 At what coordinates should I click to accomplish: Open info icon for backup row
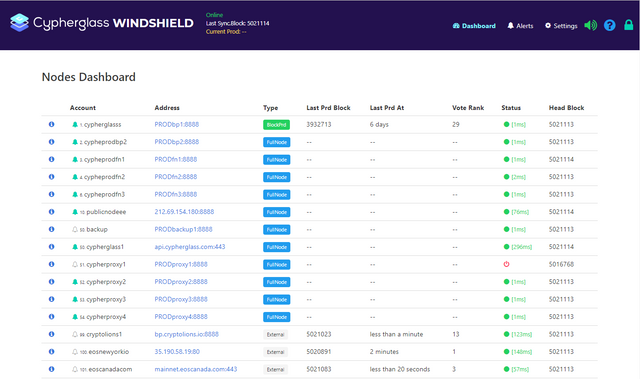coord(51,229)
